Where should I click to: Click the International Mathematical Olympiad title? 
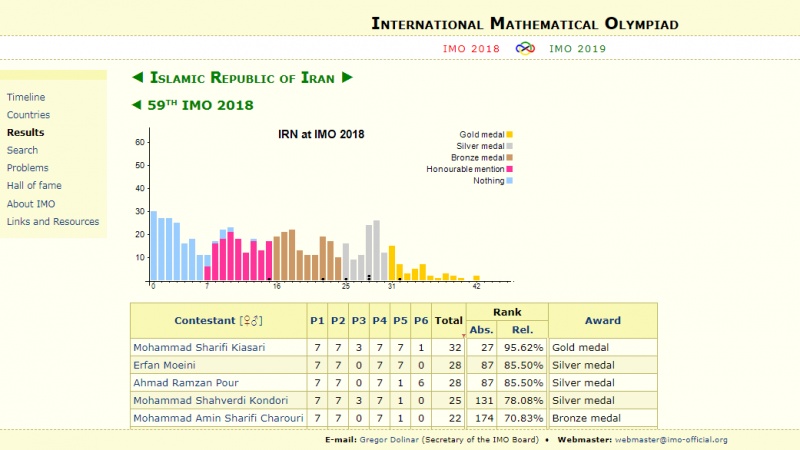click(x=524, y=23)
